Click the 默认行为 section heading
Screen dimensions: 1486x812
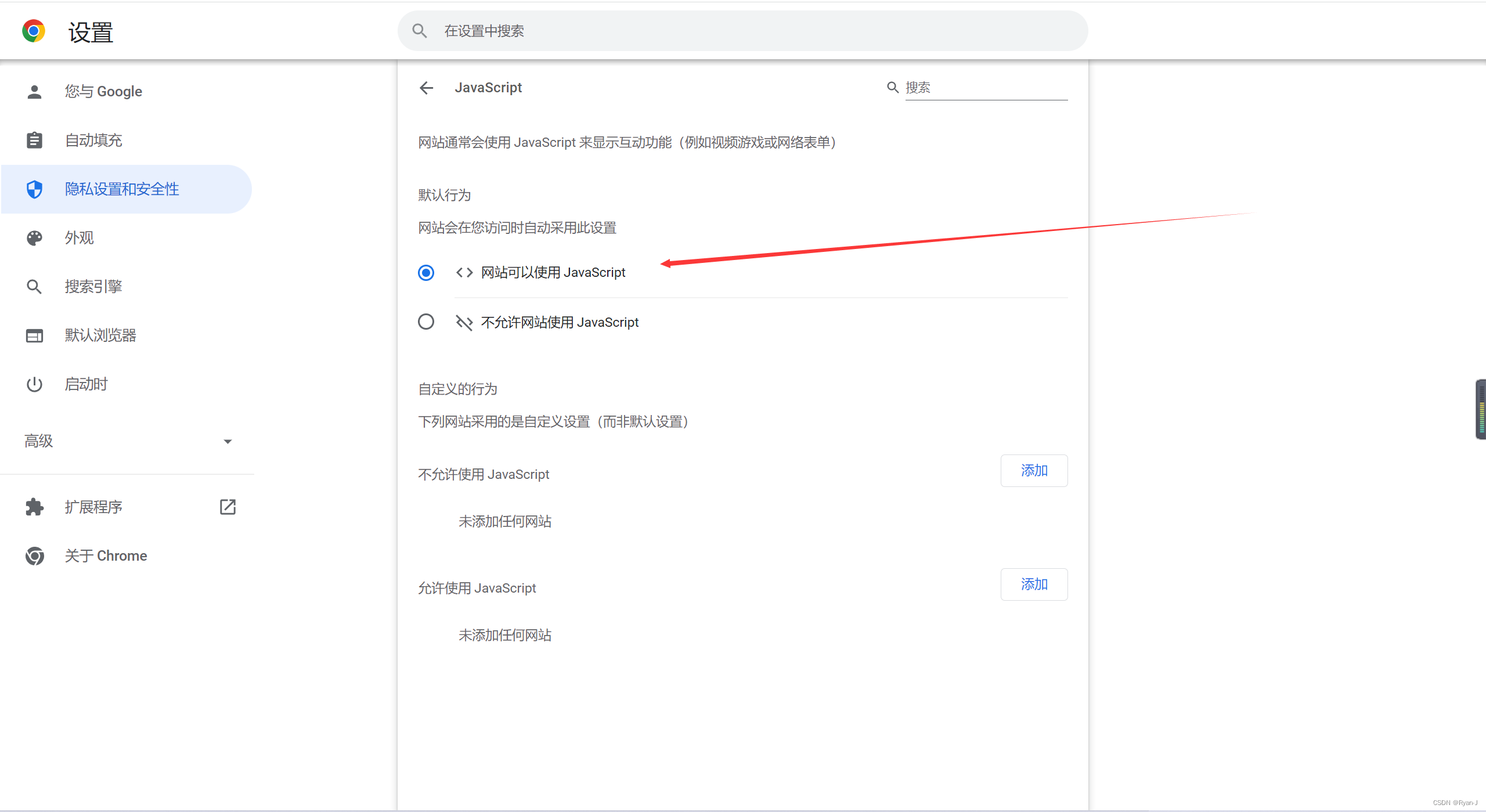pyautogui.click(x=445, y=195)
